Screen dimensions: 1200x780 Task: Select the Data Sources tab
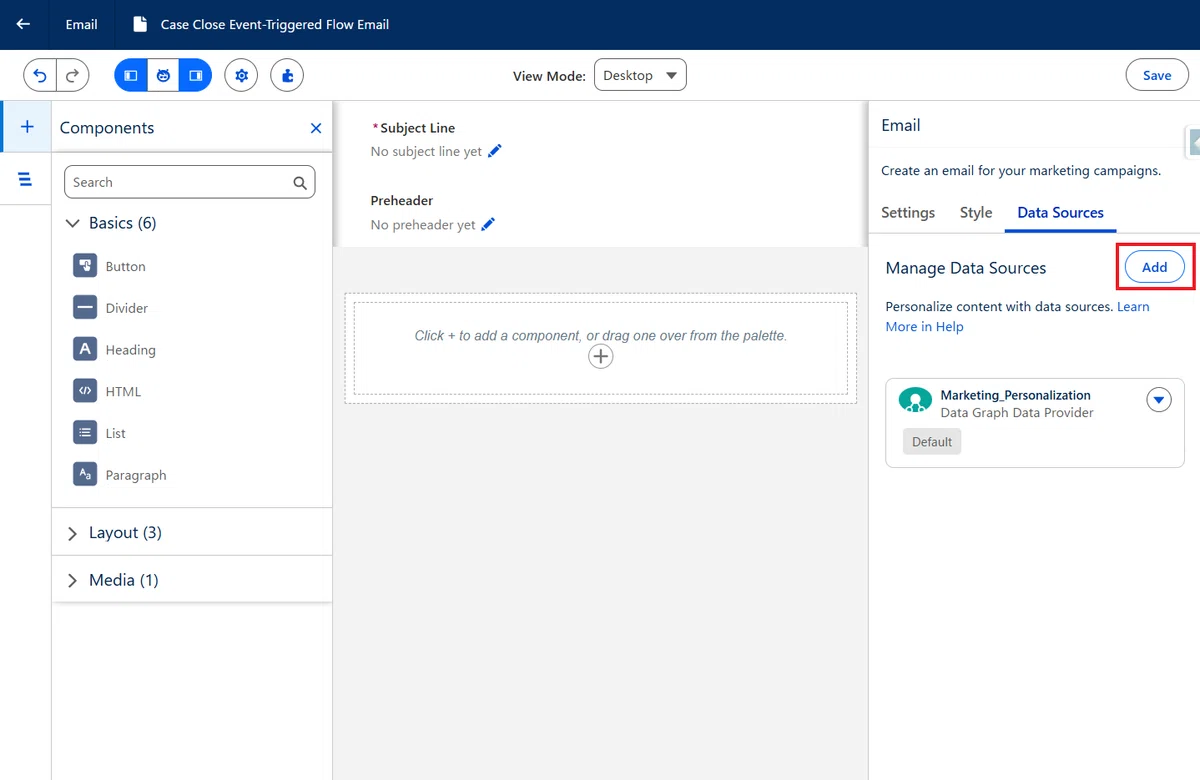1060,213
